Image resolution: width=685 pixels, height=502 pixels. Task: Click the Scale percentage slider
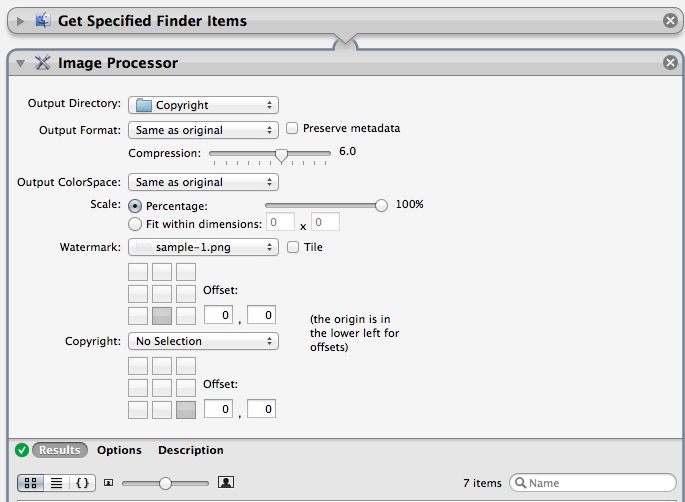pos(326,205)
